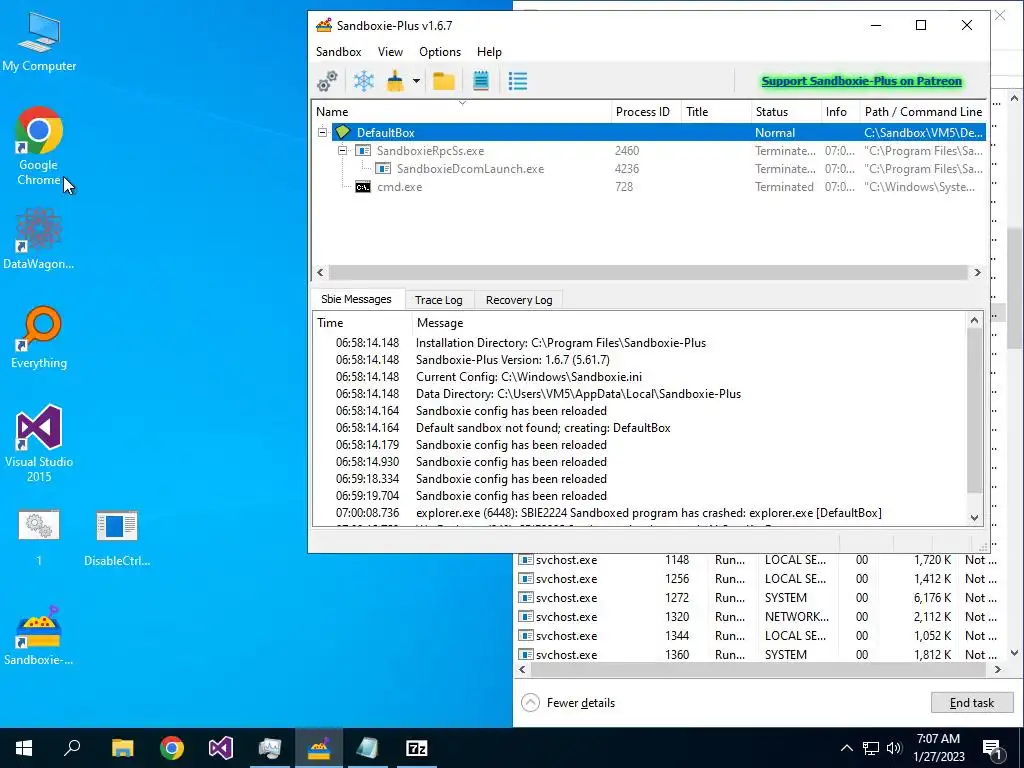Click End task in Task Manager
This screenshot has width=1024, height=768.
pos(972,703)
